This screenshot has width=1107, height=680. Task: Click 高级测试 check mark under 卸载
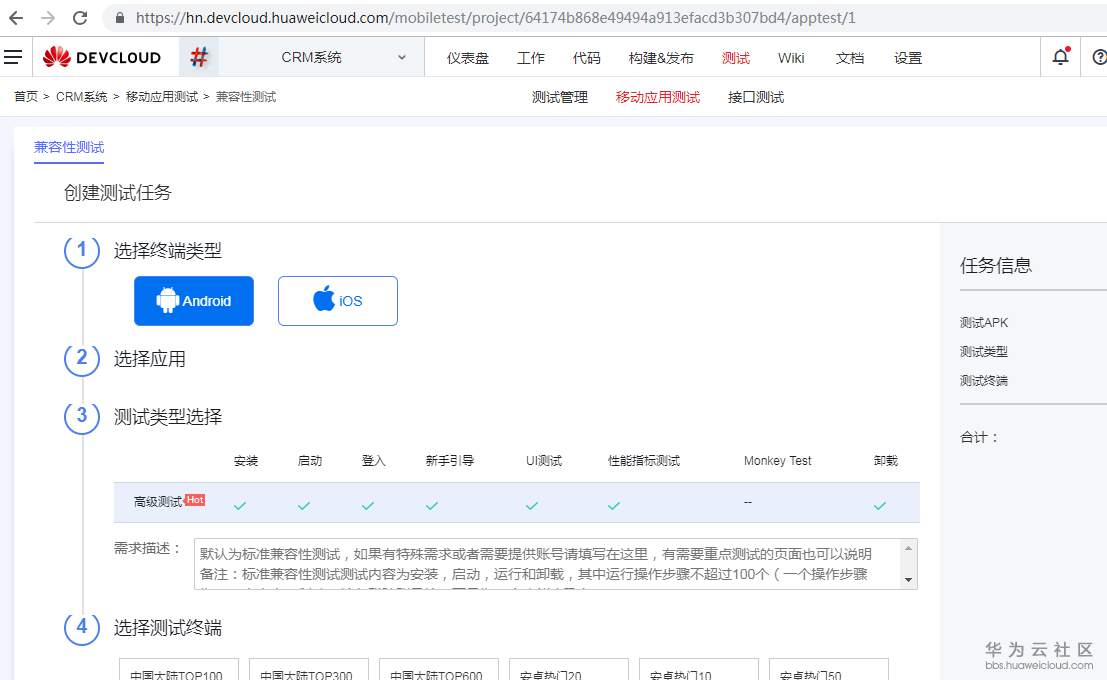point(880,506)
